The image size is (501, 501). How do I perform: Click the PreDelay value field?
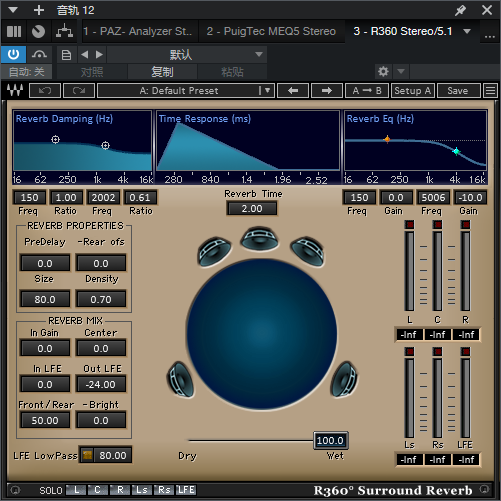[x=45, y=263]
